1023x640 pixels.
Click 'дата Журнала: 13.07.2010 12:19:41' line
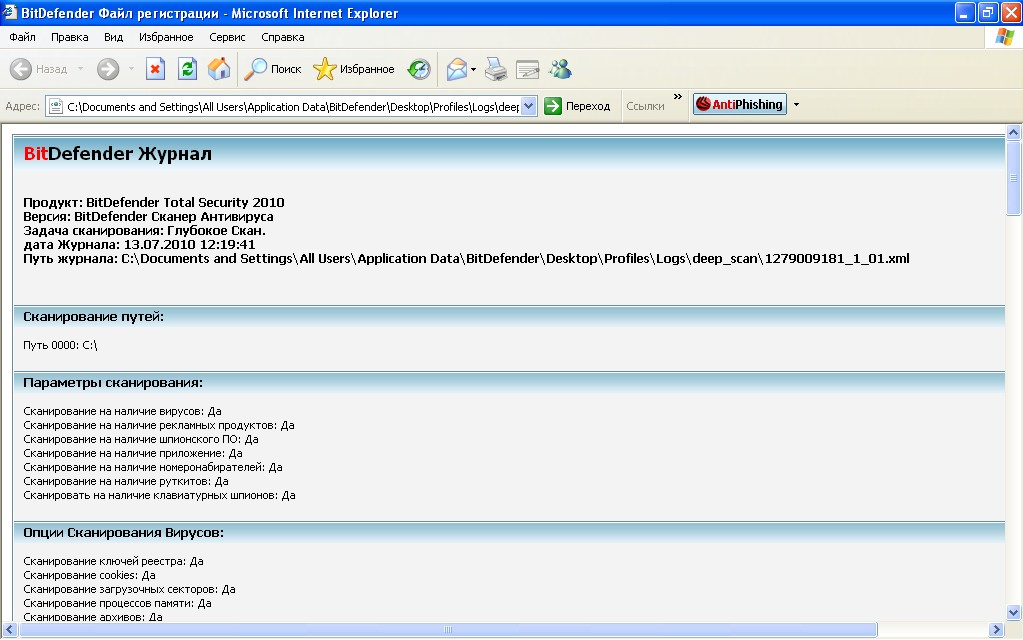point(139,245)
